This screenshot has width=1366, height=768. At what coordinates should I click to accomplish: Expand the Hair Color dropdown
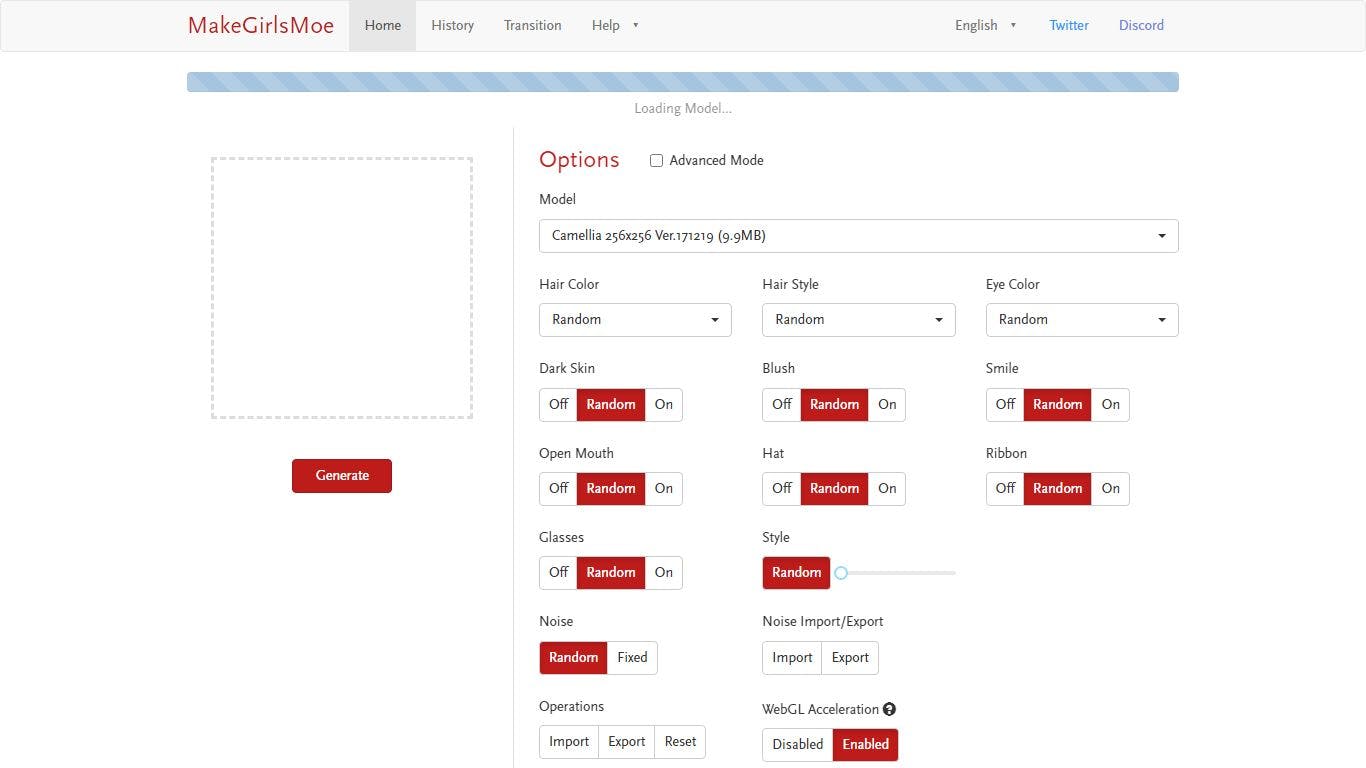(635, 320)
